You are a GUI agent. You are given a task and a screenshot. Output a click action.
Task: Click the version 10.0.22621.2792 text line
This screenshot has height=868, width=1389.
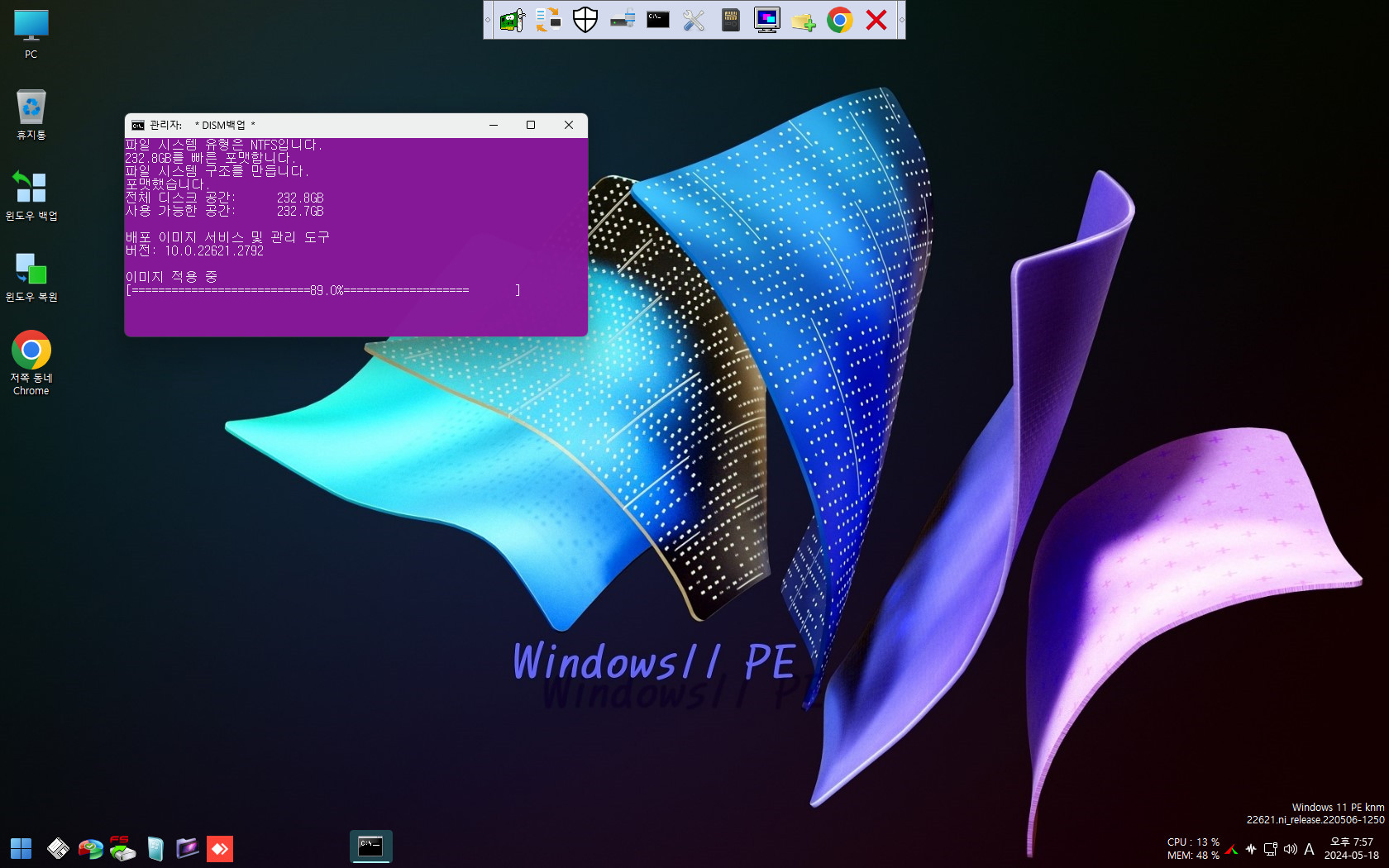(x=194, y=250)
